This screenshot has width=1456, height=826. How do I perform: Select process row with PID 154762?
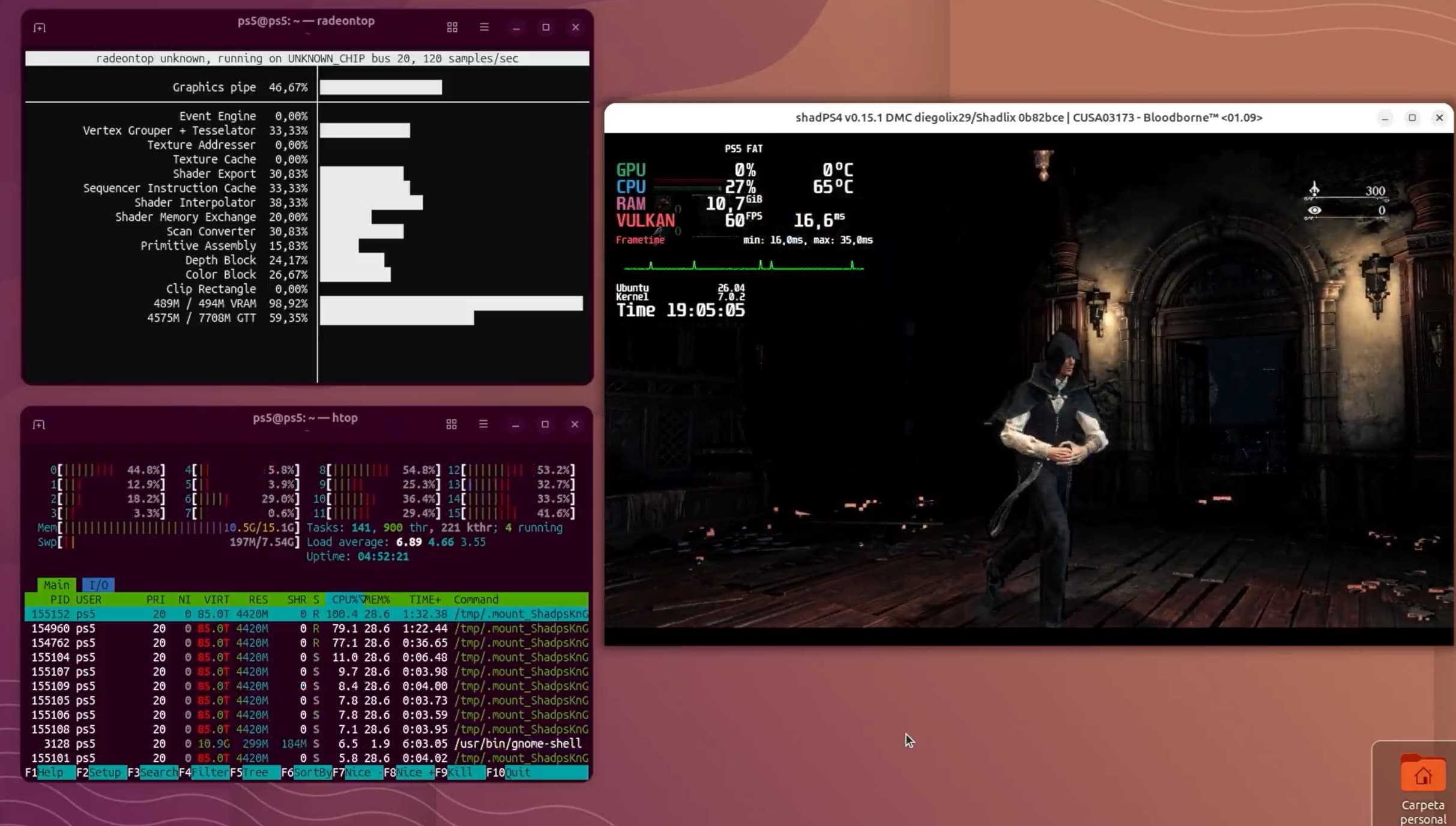[x=307, y=642]
